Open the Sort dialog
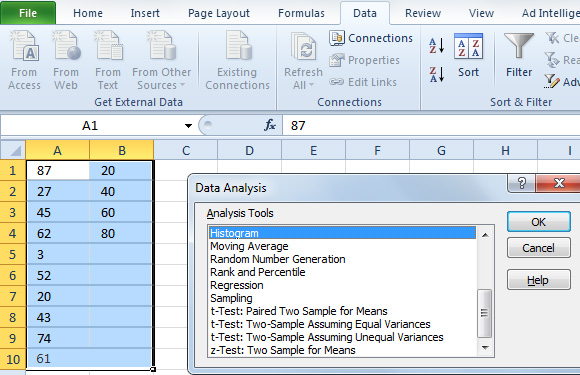 [x=469, y=55]
